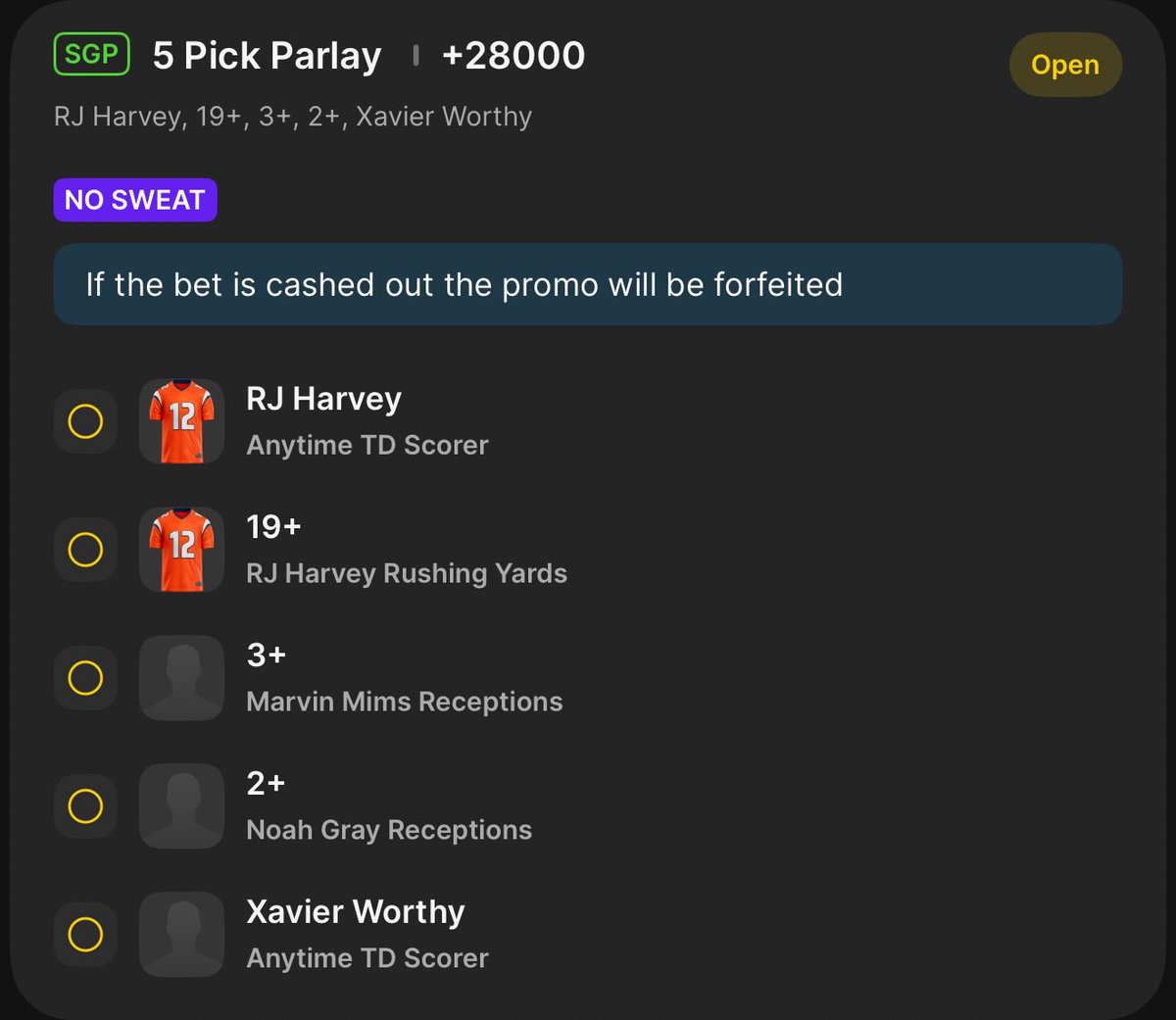
Task: Select the Noah Gray Receptions label
Action: tap(389, 830)
